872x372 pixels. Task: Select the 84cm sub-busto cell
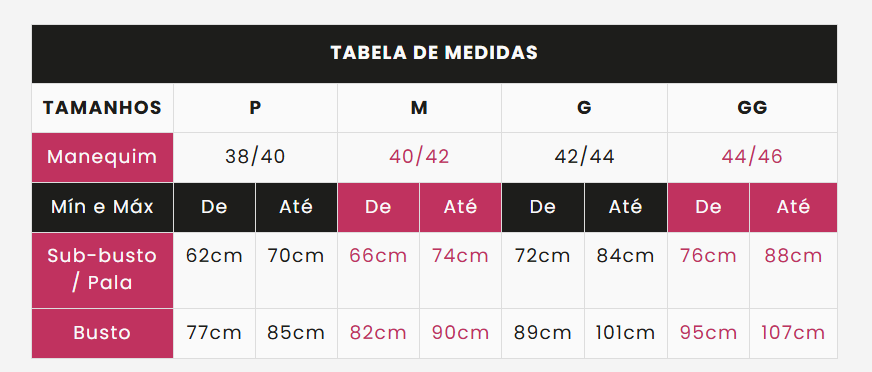[626, 270]
